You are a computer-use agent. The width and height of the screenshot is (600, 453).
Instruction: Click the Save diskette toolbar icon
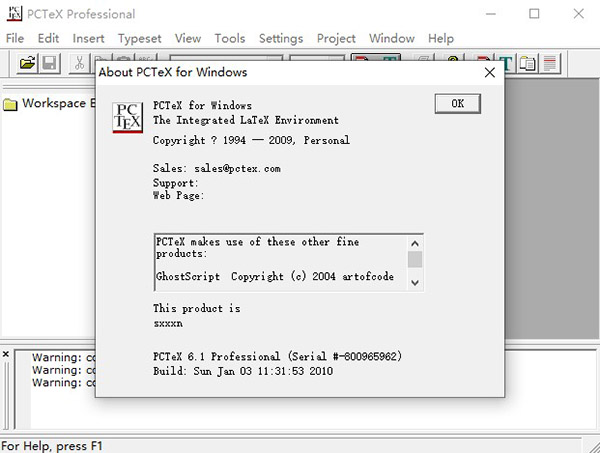pos(49,63)
